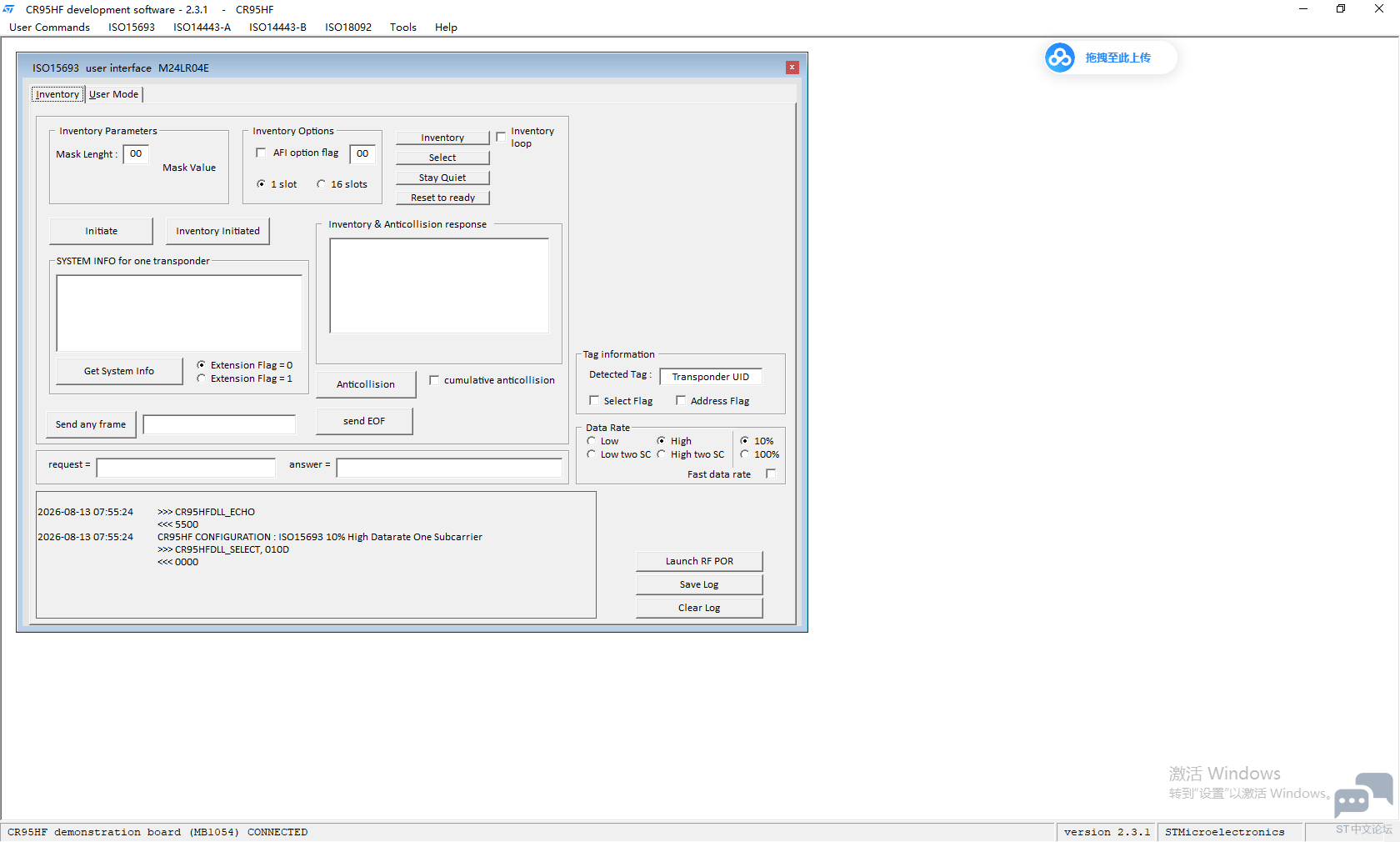Click the SYSTEM INFO transponder text area
Image resolution: width=1400 pixels, height=842 pixels.
[x=179, y=313]
